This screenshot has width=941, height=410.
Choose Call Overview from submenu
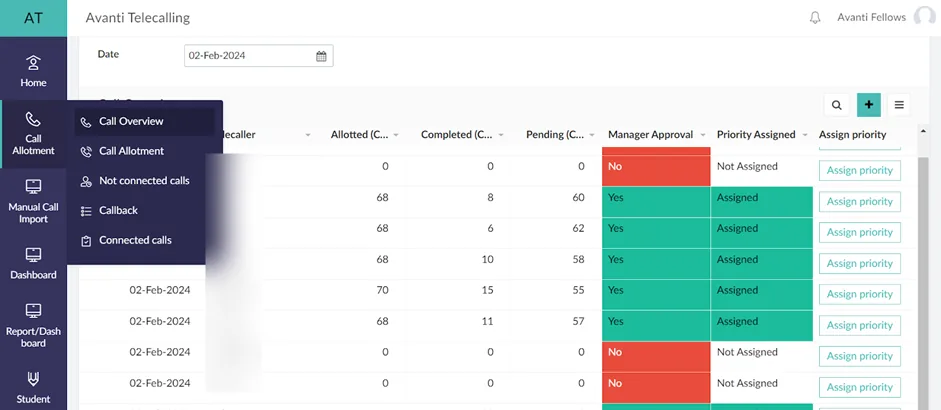(x=144, y=122)
